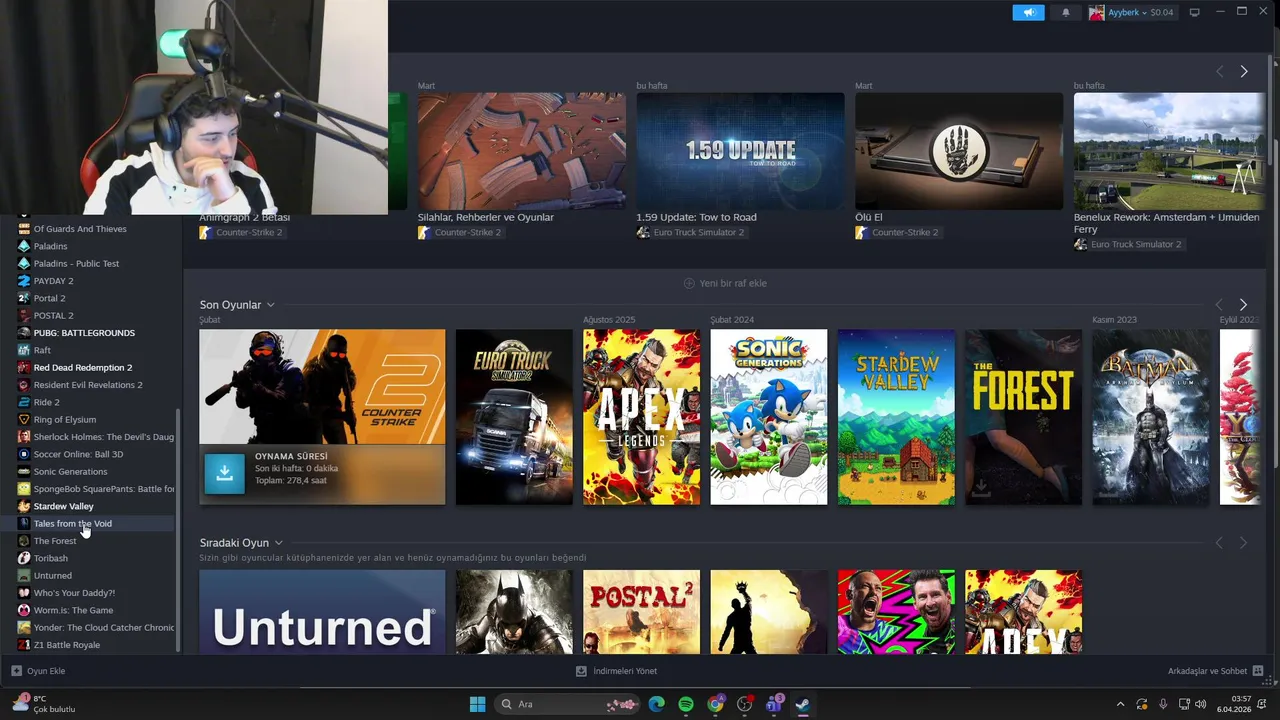Expand the Sıradaki Oyun shelf dropdown
This screenshot has height=720, width=1280.
pos(278,543)
